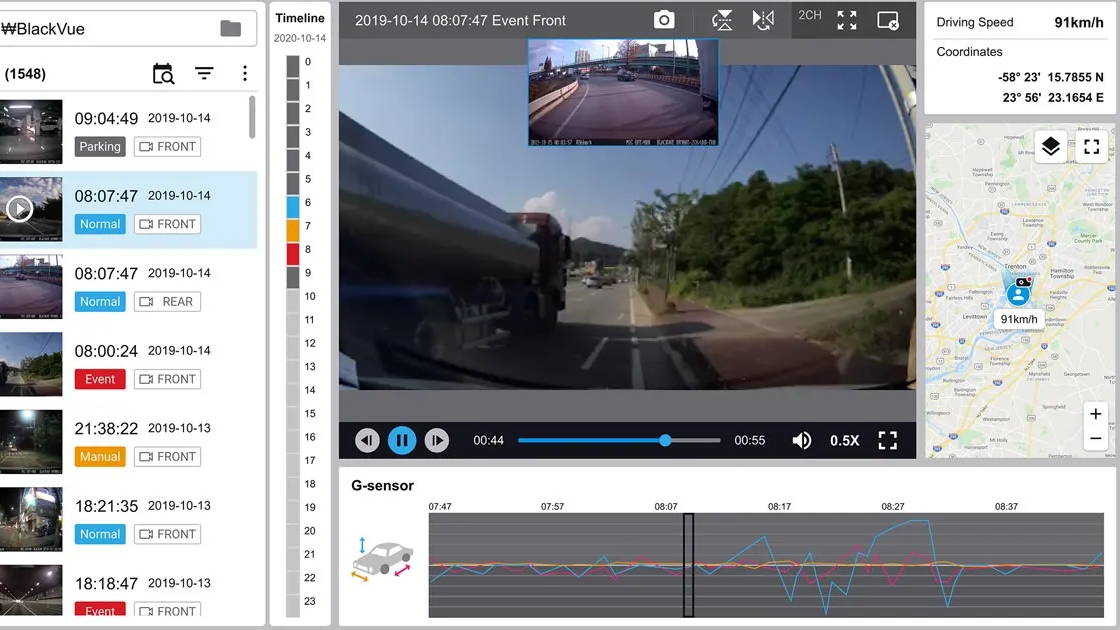Pause the video playback
Screen dimensions: 1120x630
point(402,440)
